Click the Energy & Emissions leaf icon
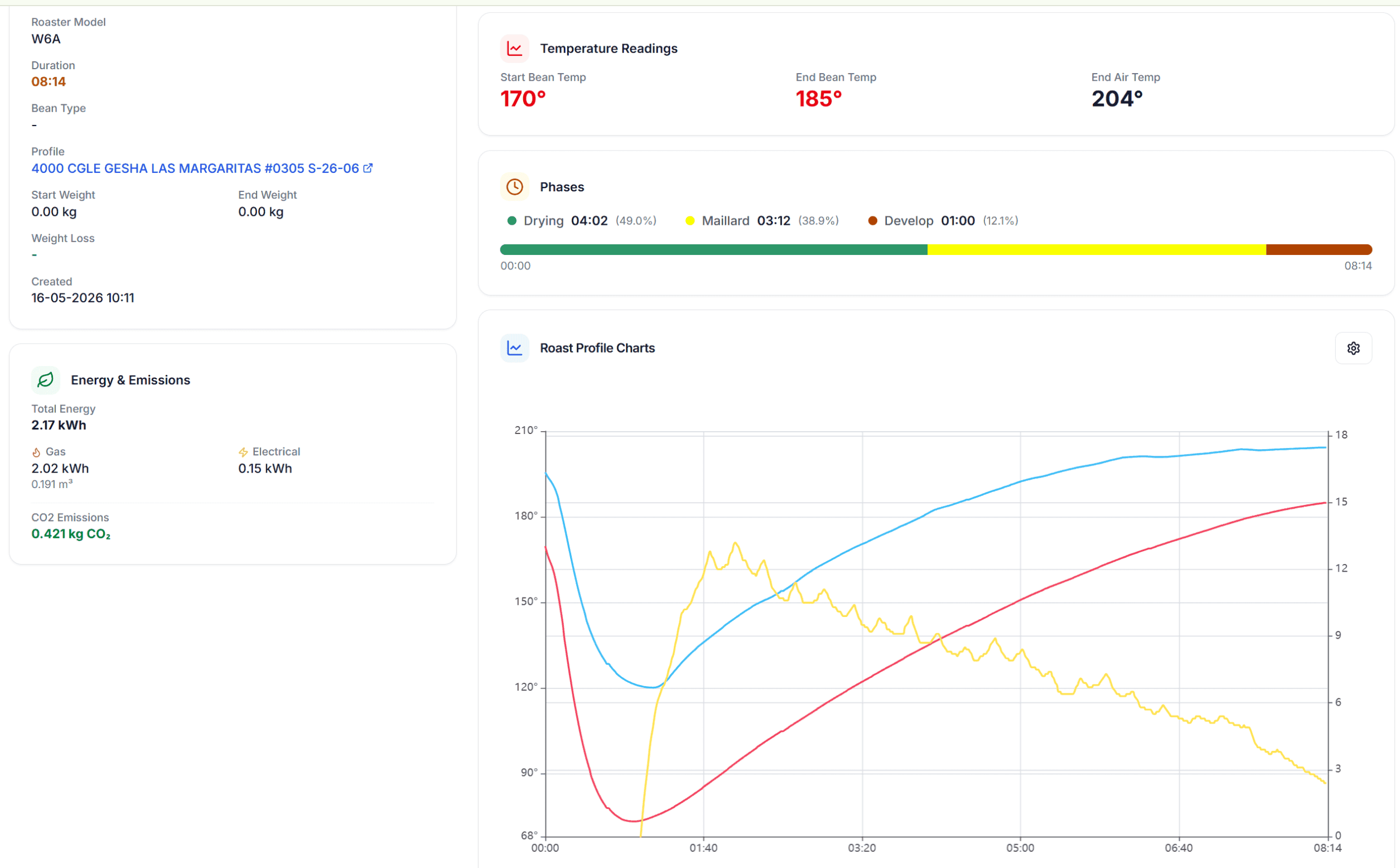The width and height of the screenshot is (1400, 868). click(x=45, y=379)
